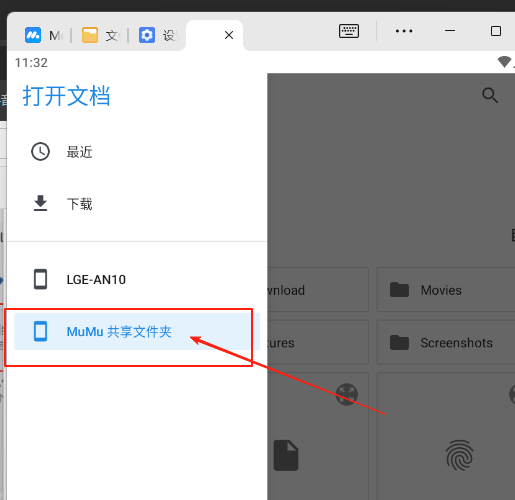Screen dimensions: 515x500
Task: Click the expand icon on the file thumbnail
Action: coord(347,395)
